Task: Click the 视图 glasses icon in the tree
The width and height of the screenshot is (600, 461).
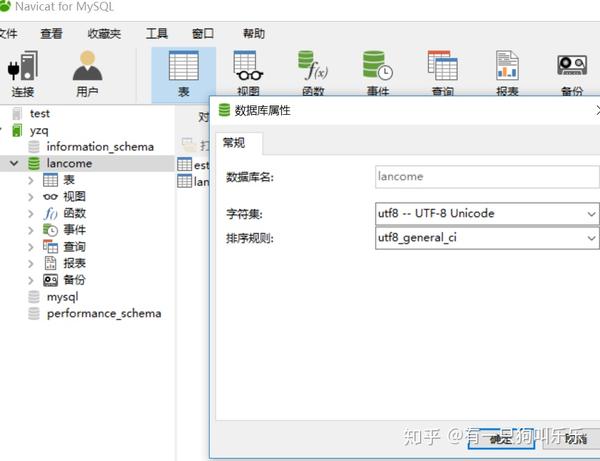Action: click(51, 197)
